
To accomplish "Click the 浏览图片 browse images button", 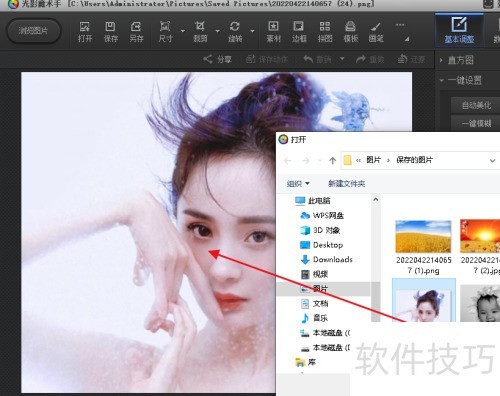I will (34, 31).
